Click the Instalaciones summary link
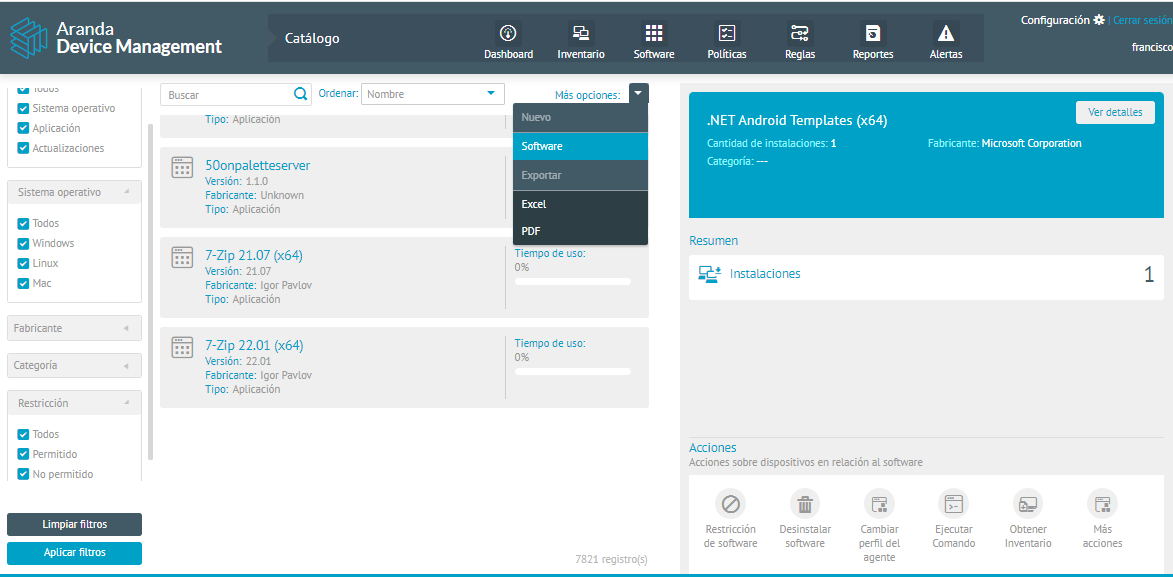The width and height of the screenshot is (1173, 577). pos(765,274)
